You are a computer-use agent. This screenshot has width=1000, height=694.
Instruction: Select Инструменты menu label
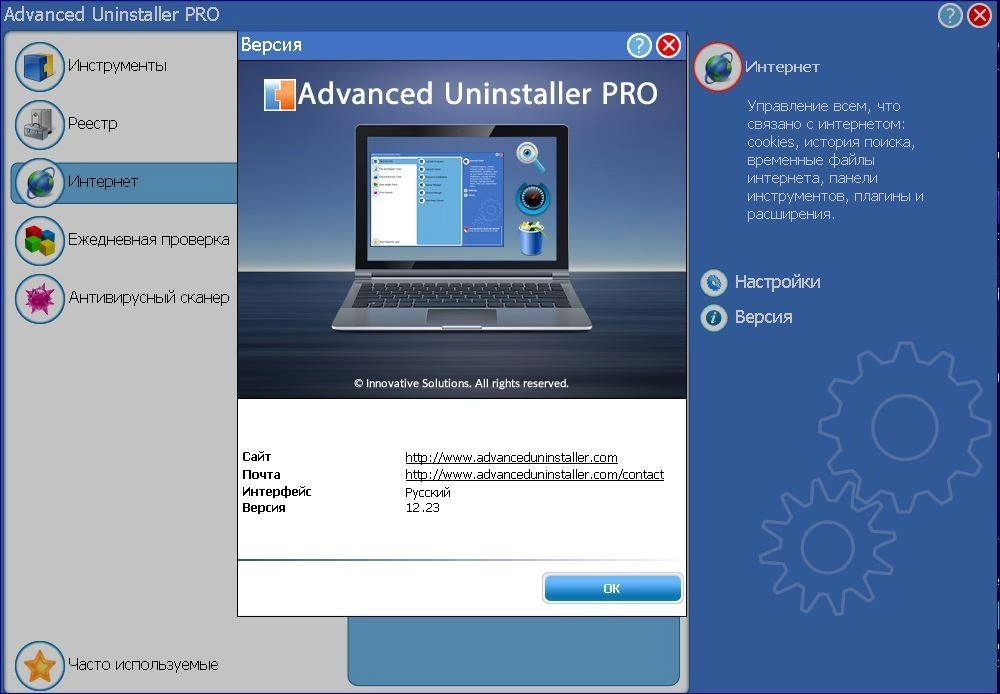[117, 66]
